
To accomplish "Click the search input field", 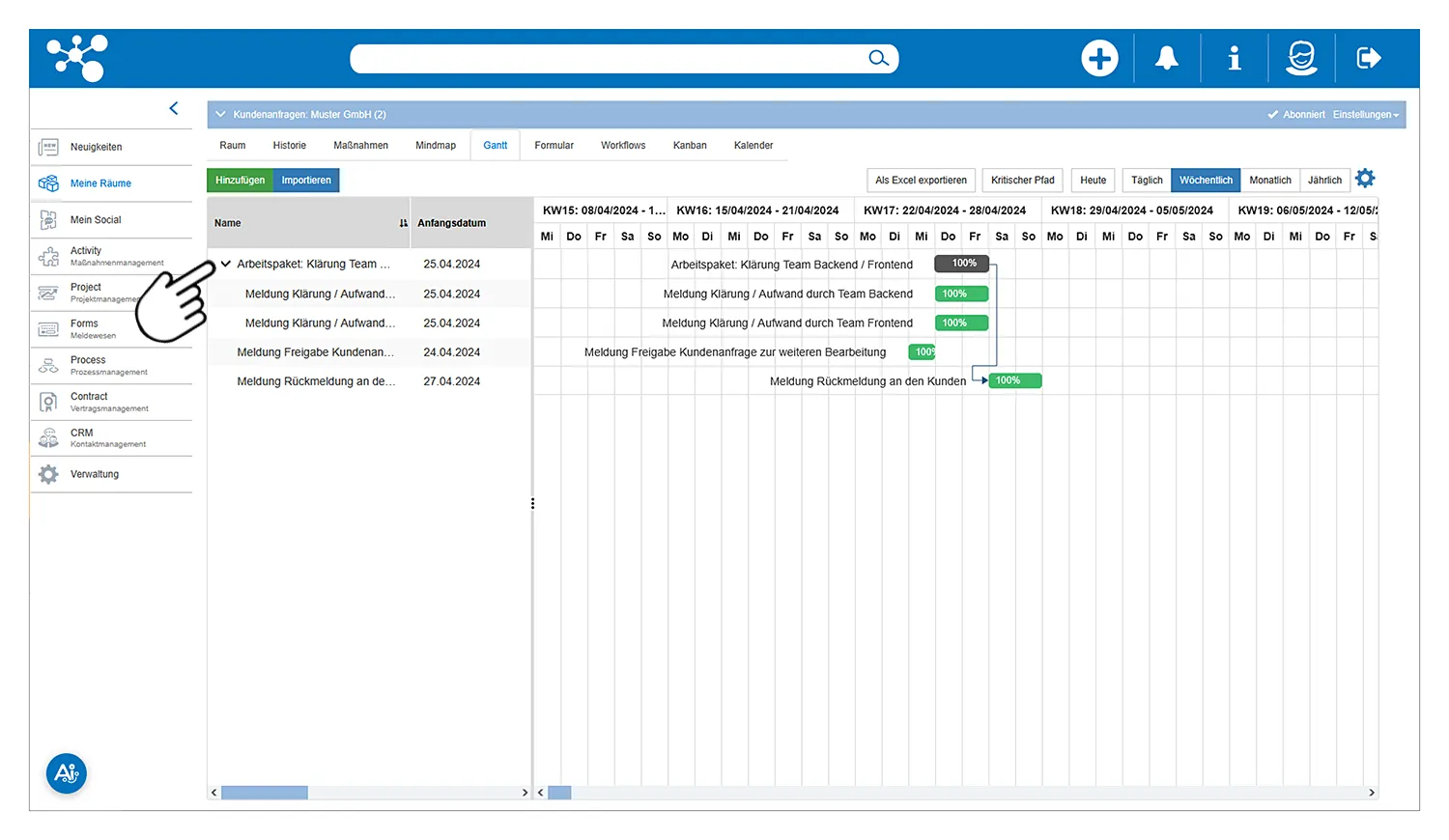I will coord(609,59).
